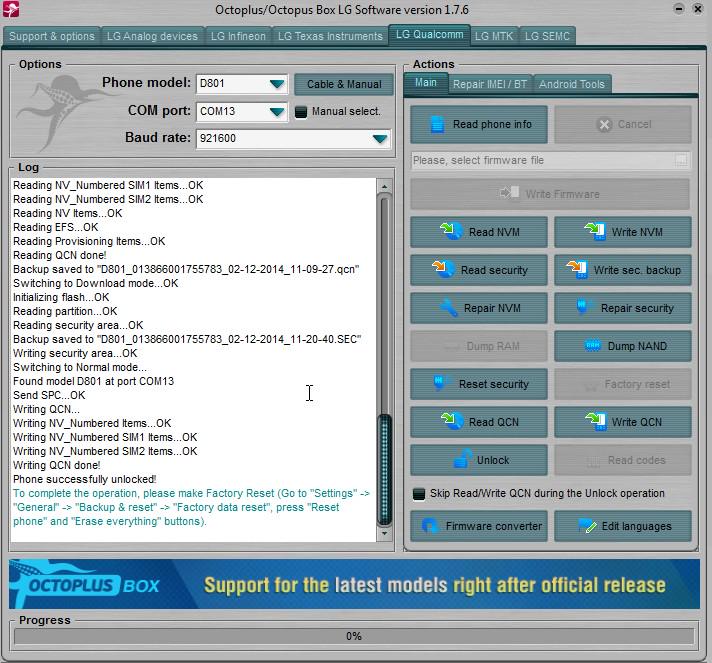Expand the Baud rate dropdown

pos(380,139)
